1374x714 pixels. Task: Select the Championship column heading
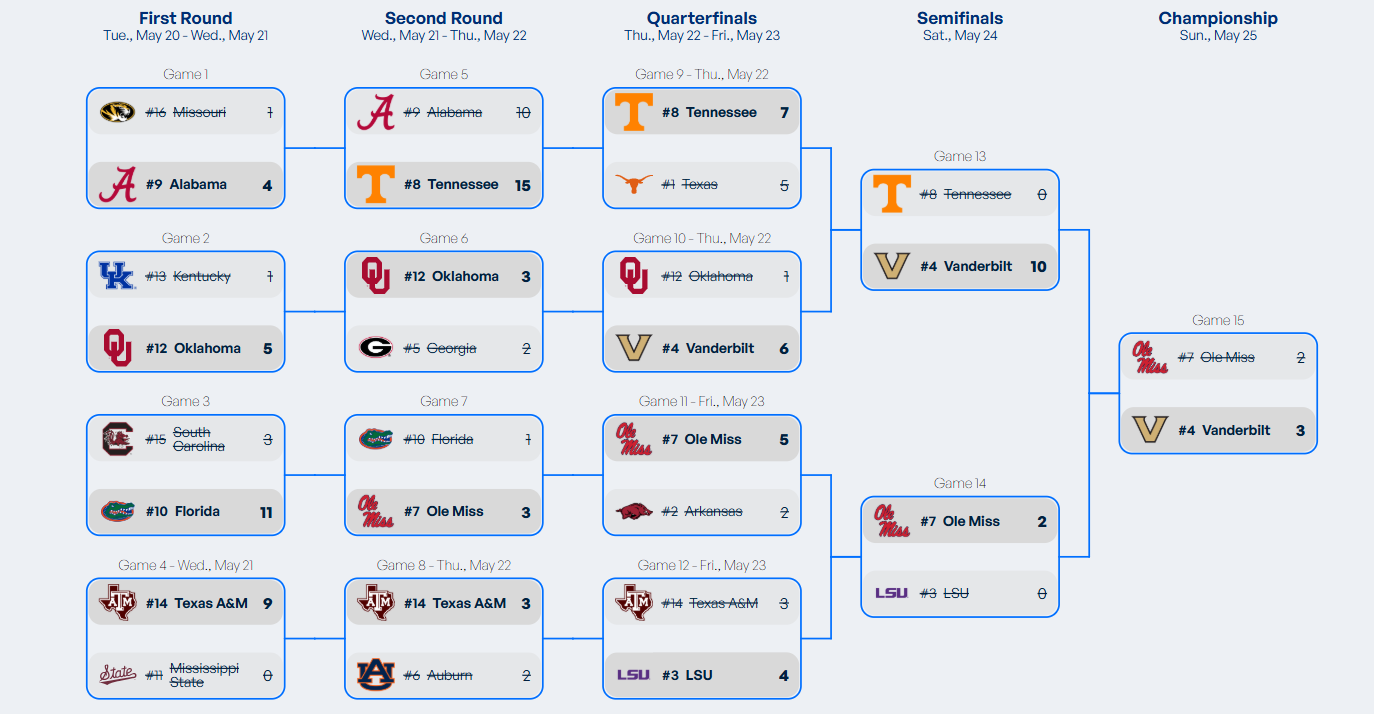point(1218,18)
